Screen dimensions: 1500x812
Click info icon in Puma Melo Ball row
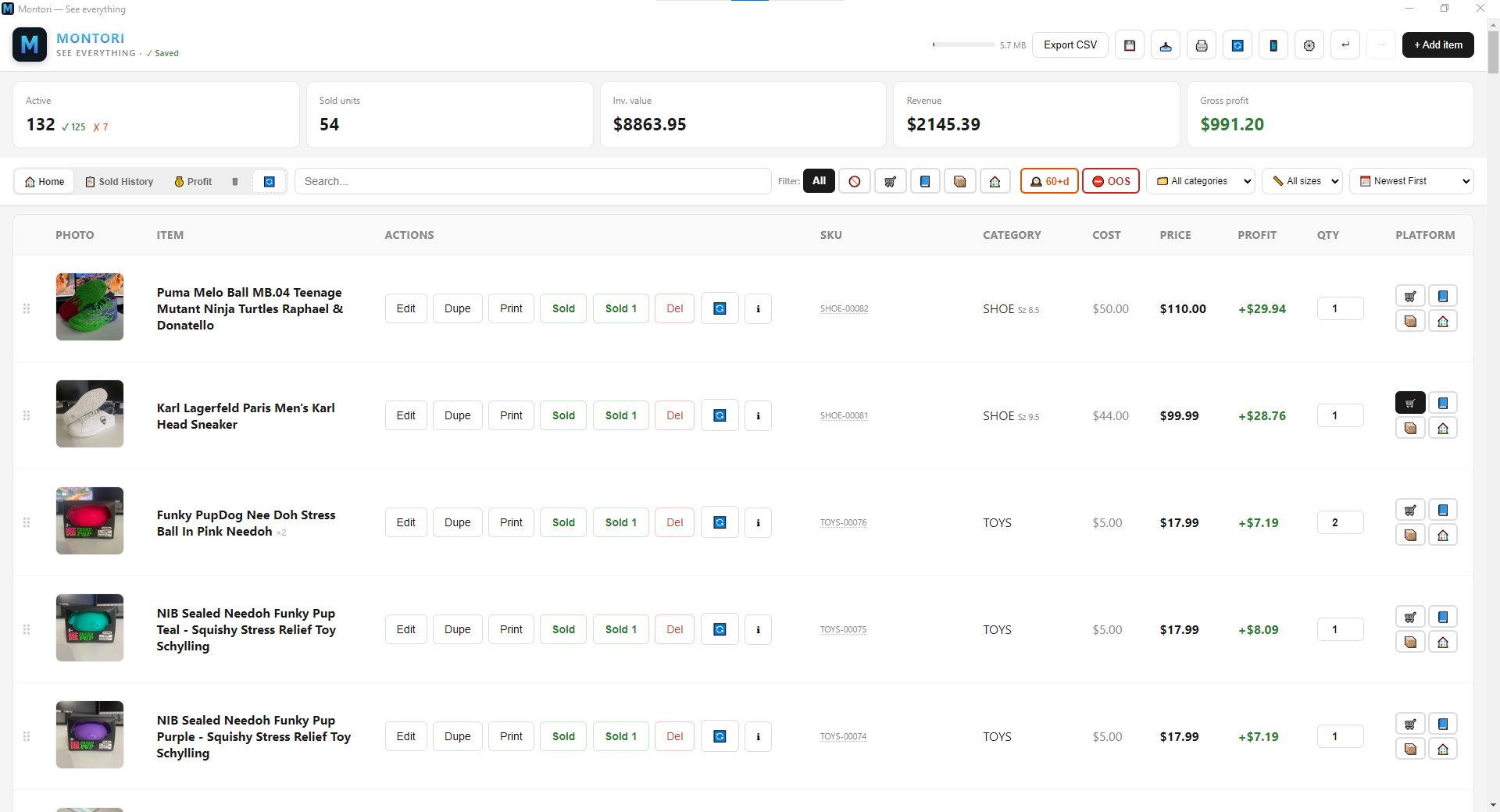pos(758,308)
